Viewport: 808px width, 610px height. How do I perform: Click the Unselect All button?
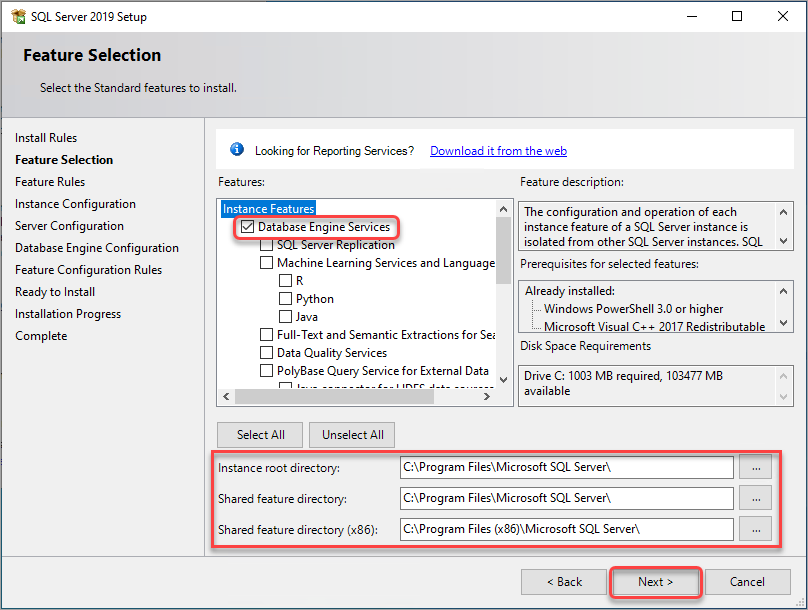pos(352,435)
